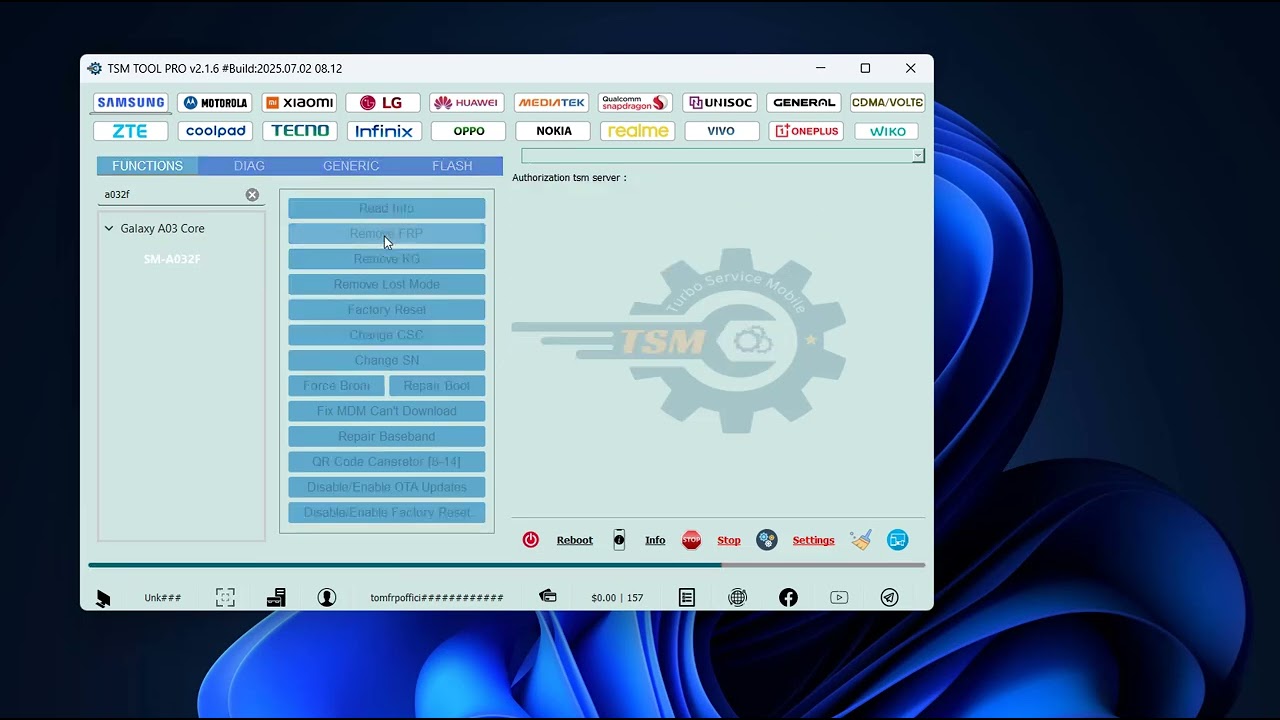Click the Remove KG button
Viewport: 1280px width, 720px height.
click(x=387, y=259)
